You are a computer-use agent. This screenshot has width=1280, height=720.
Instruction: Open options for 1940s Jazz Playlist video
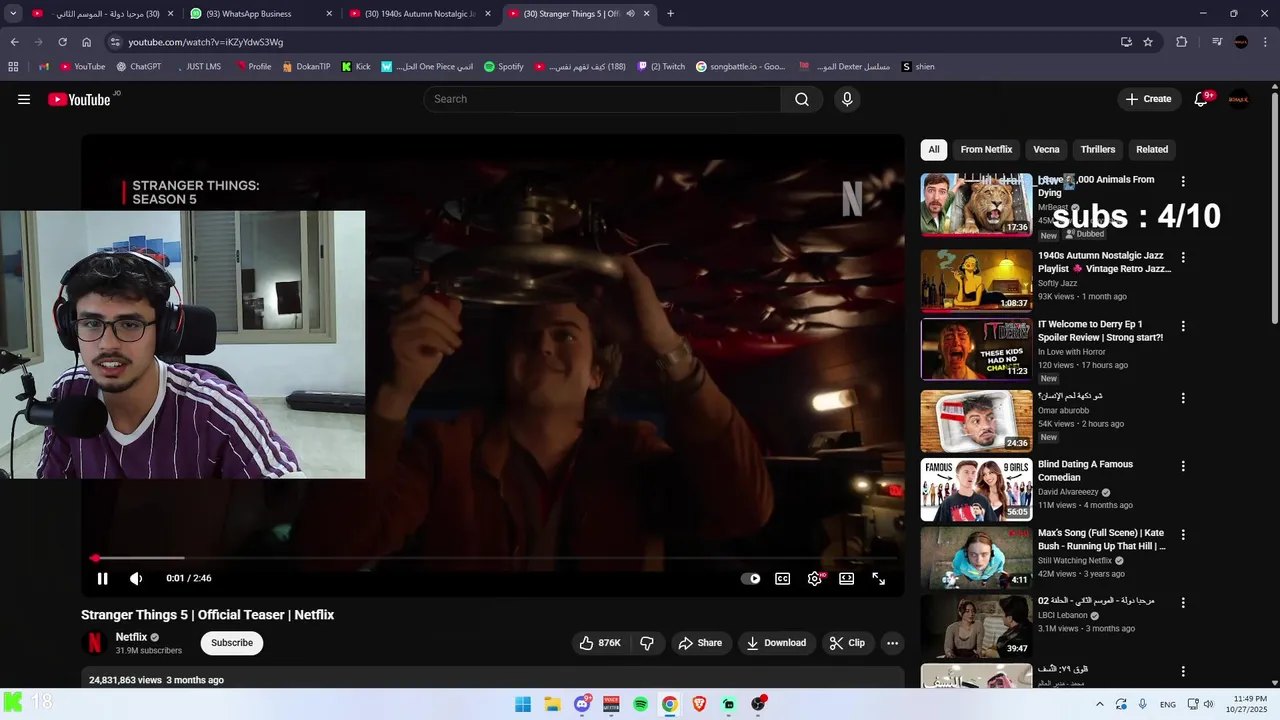click(x=1183, y=257)
